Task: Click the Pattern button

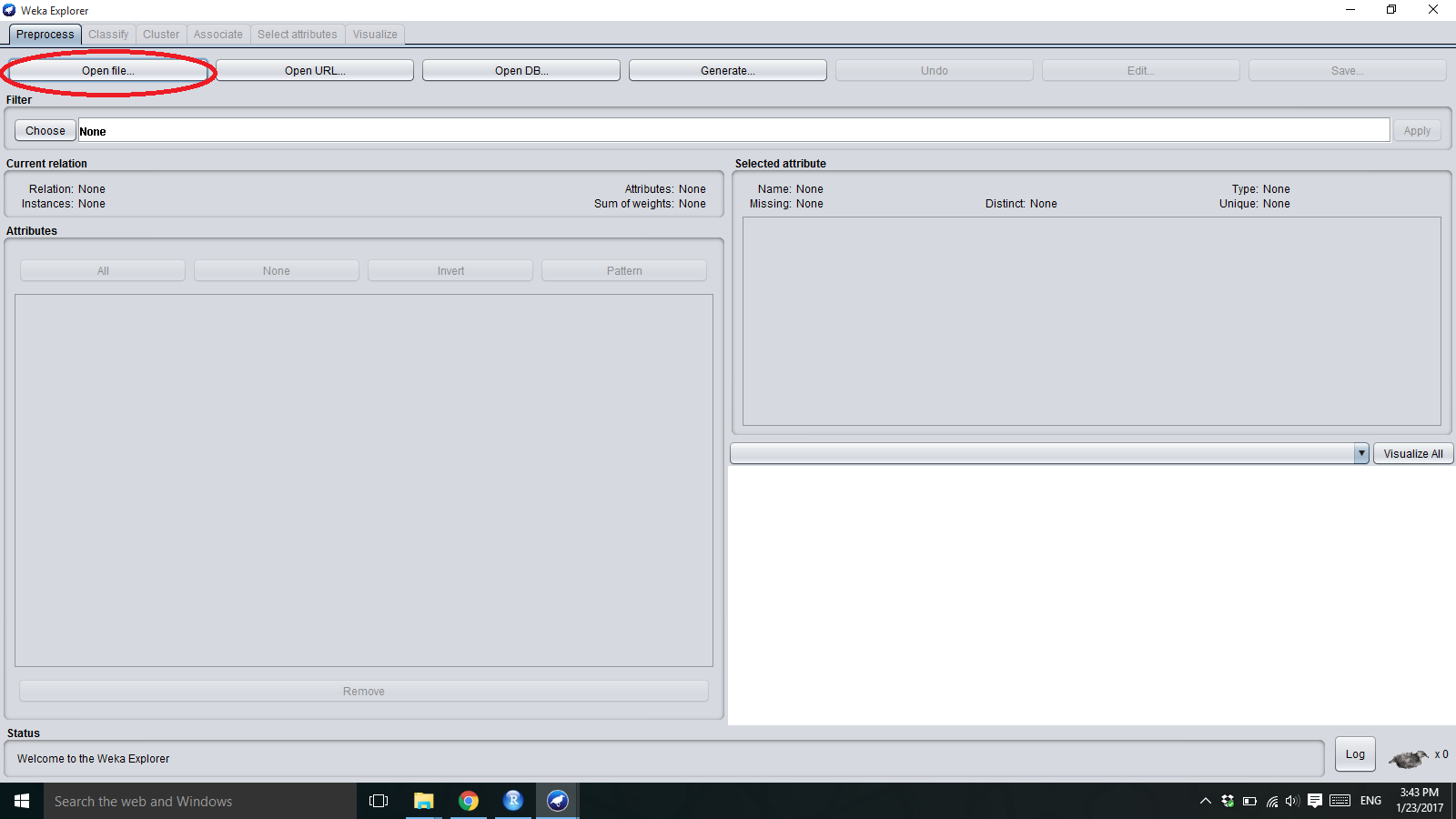Action: point(624,270)
